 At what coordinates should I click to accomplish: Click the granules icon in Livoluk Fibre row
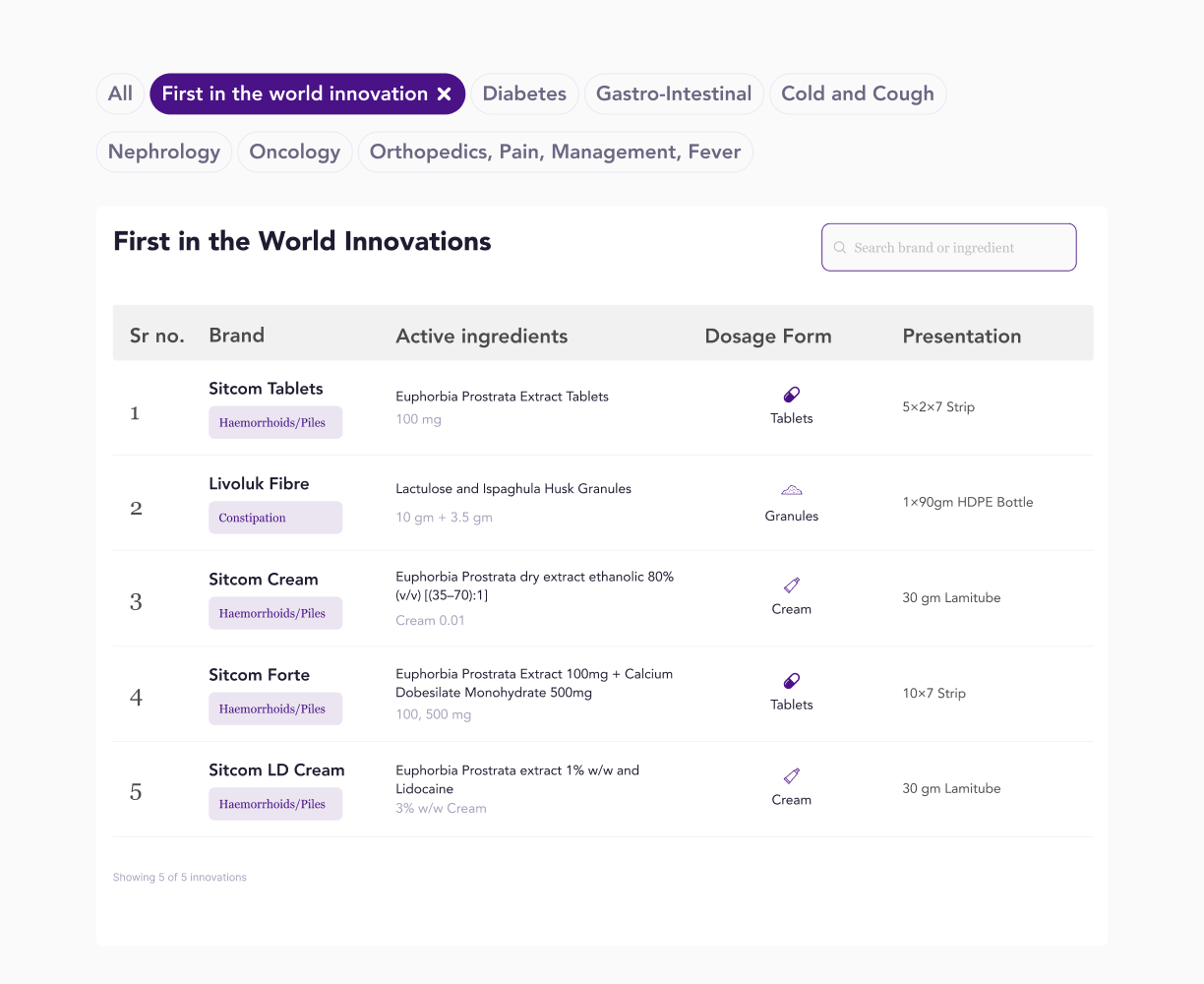tap(791, 490)
